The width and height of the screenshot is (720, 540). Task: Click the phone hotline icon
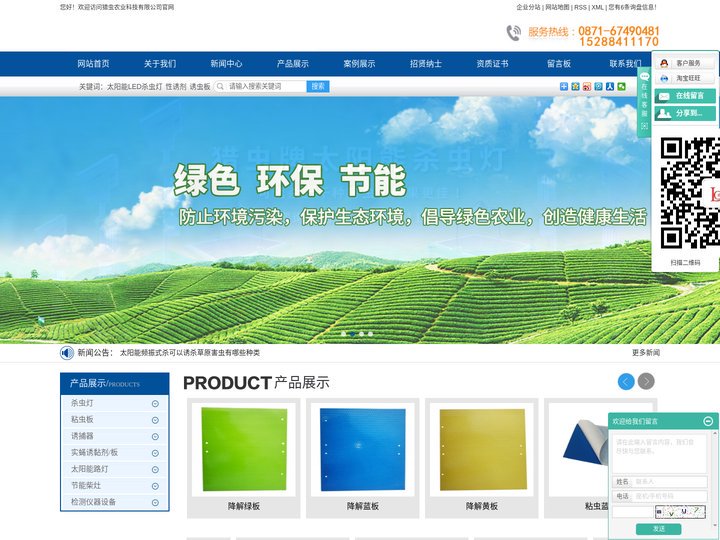click(513, 33)
